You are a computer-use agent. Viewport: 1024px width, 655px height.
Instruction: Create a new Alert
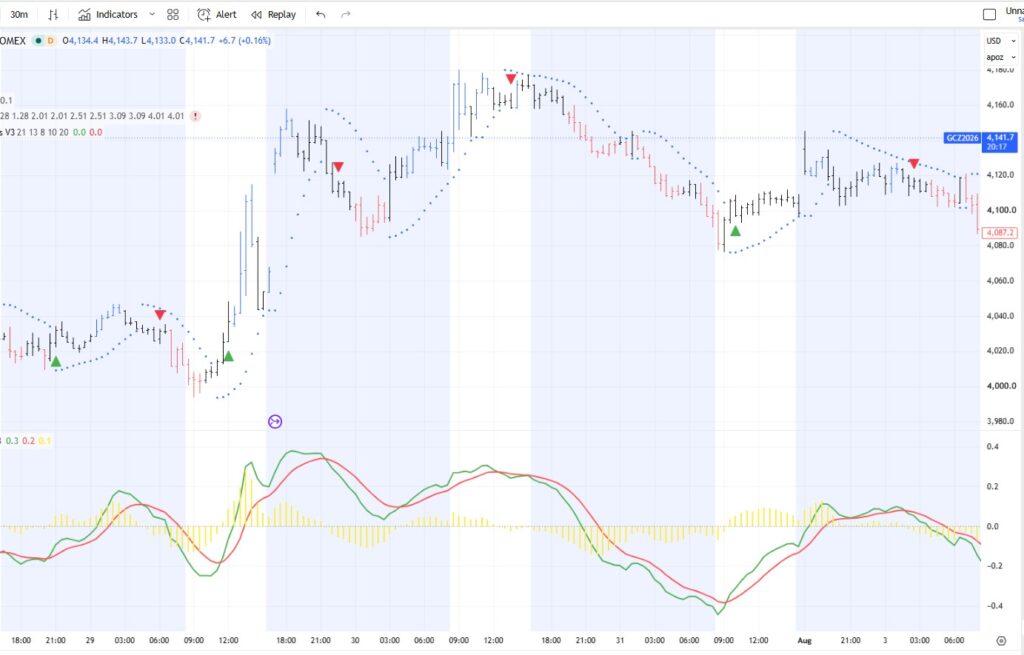coord(217,14)
